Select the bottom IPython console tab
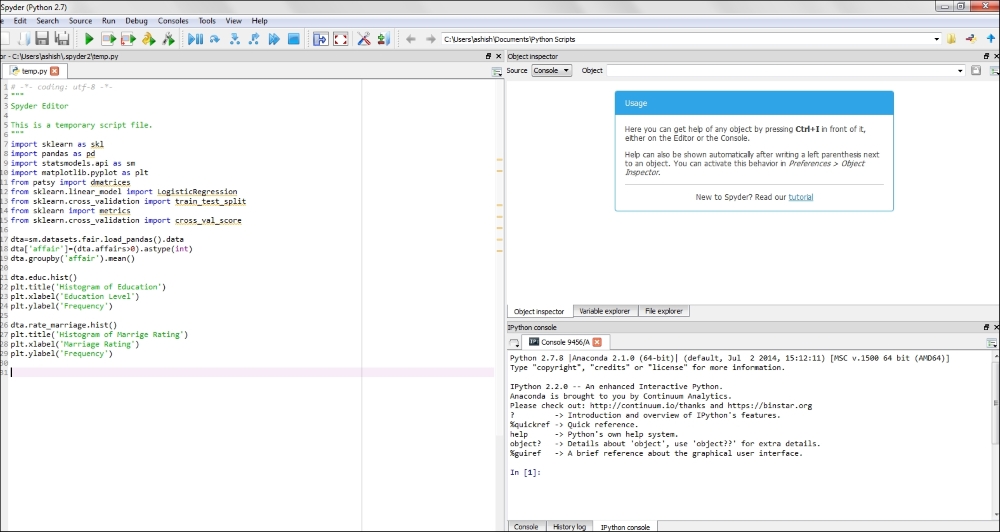Viewport: 1000px width, 532px height. [x=625, y=527]
